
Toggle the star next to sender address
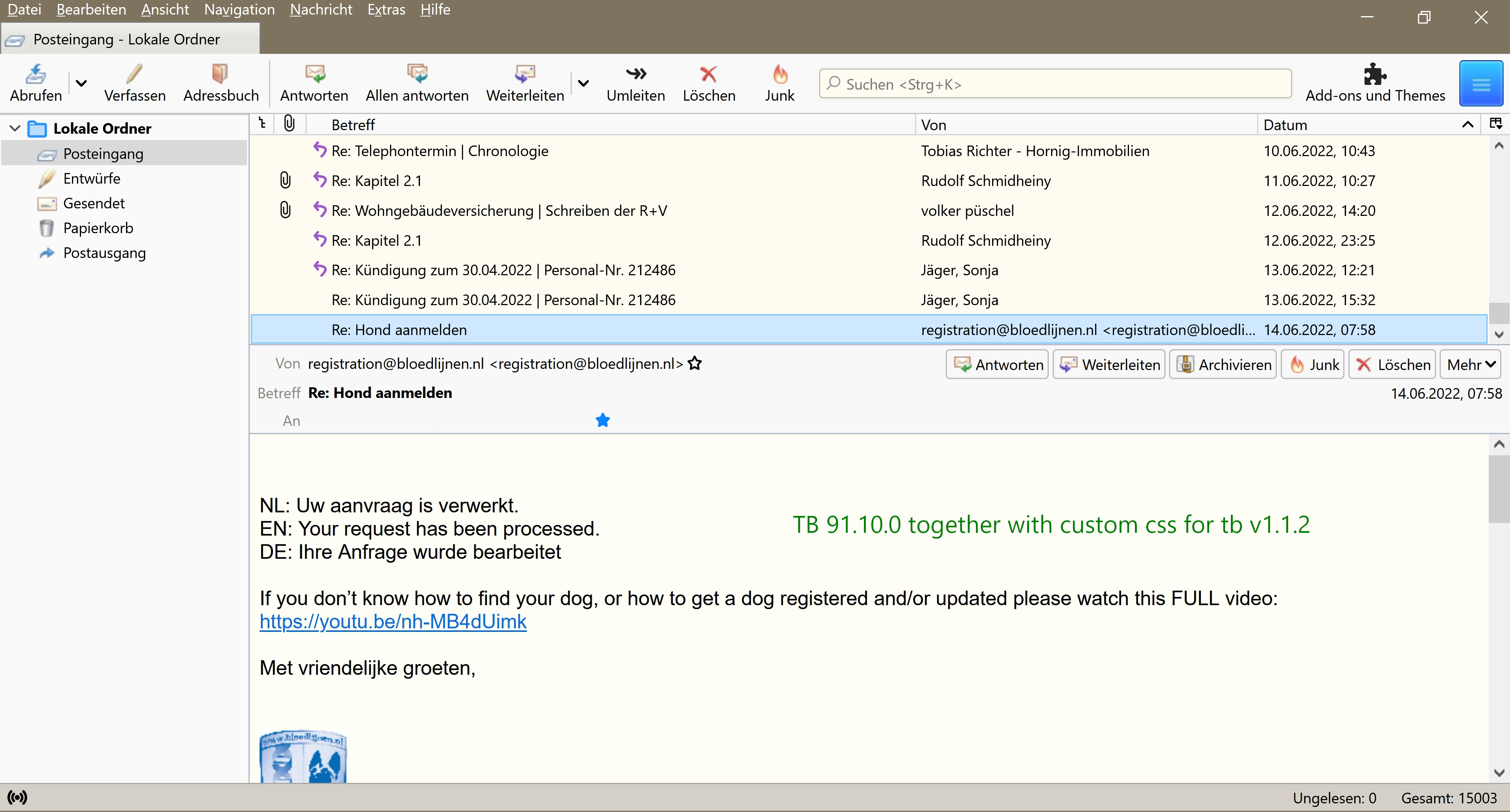[x=694, y=363]
